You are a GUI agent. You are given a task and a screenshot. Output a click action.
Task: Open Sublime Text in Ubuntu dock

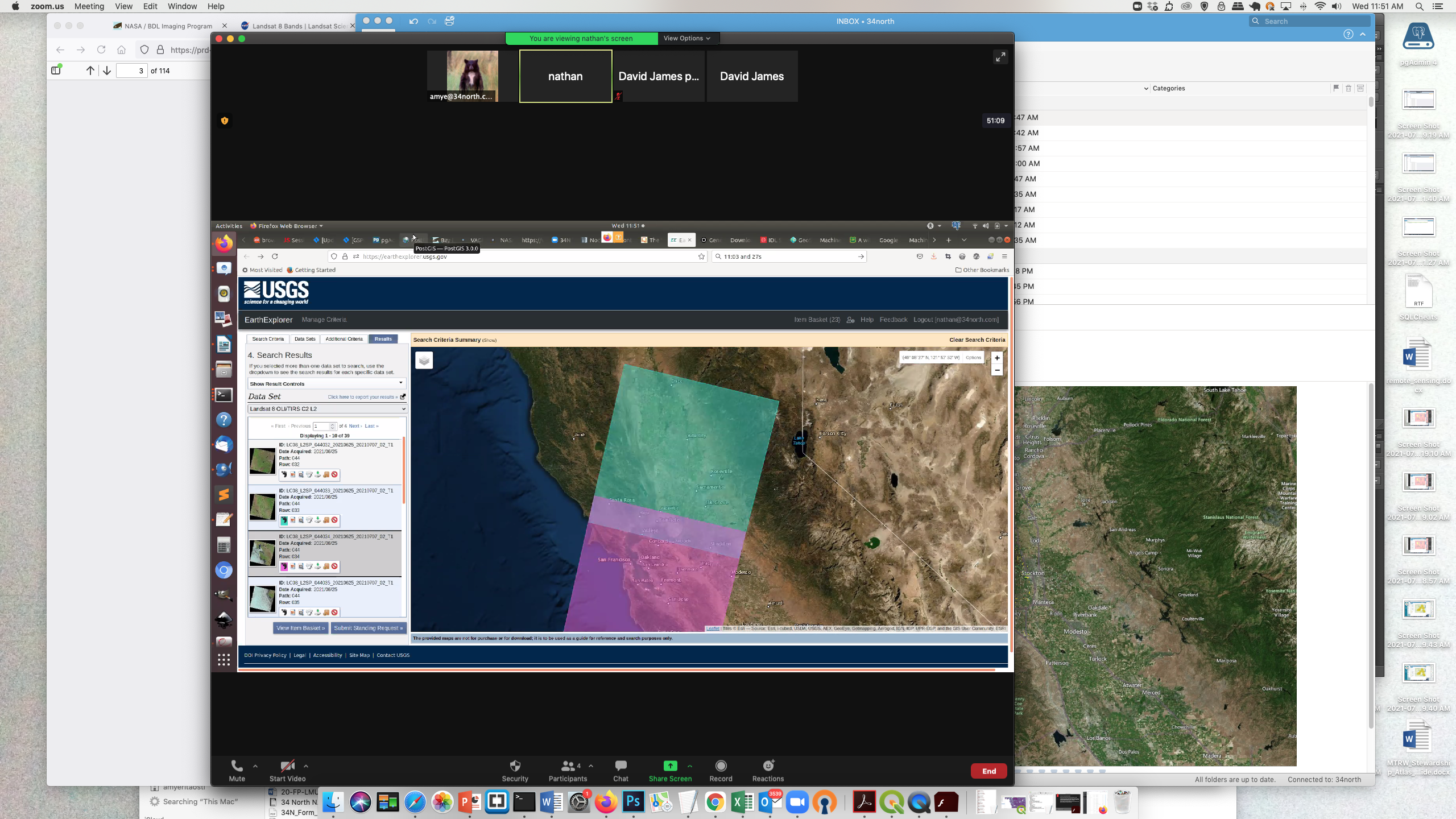(x=224, y=495)
